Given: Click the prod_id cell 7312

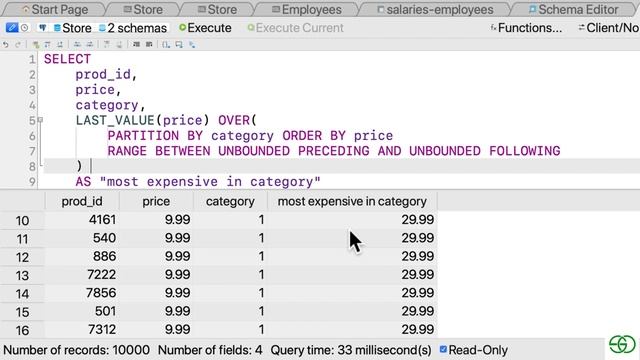Looking at the screenshot, I should 82,329.
